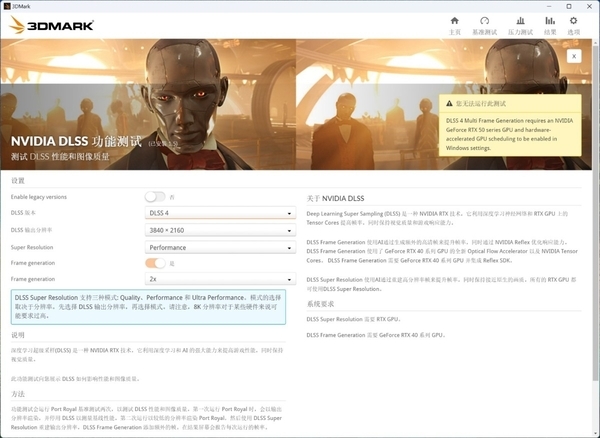Viewport: 600px width, 438px height.
Task: Open the Benchmarks gauge icon
Action: tap(484, 21)
